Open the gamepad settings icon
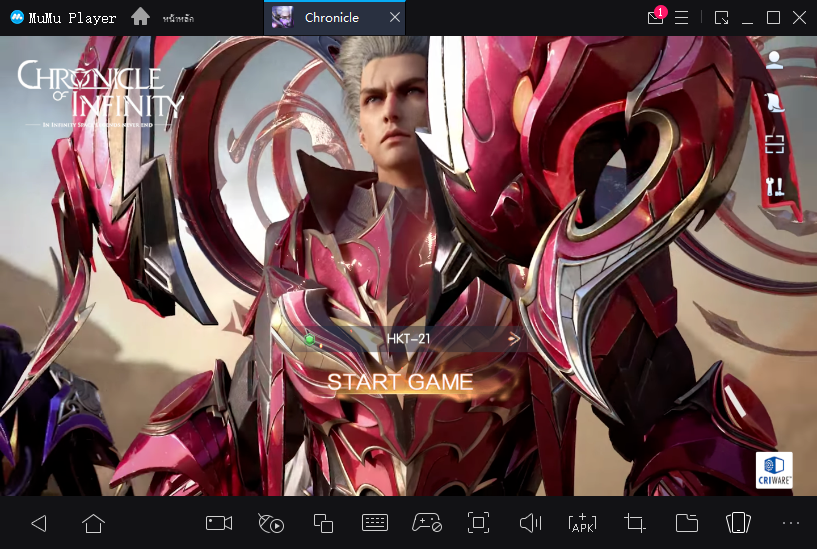This screenshot has width=817, height=549. click(427, 523)
